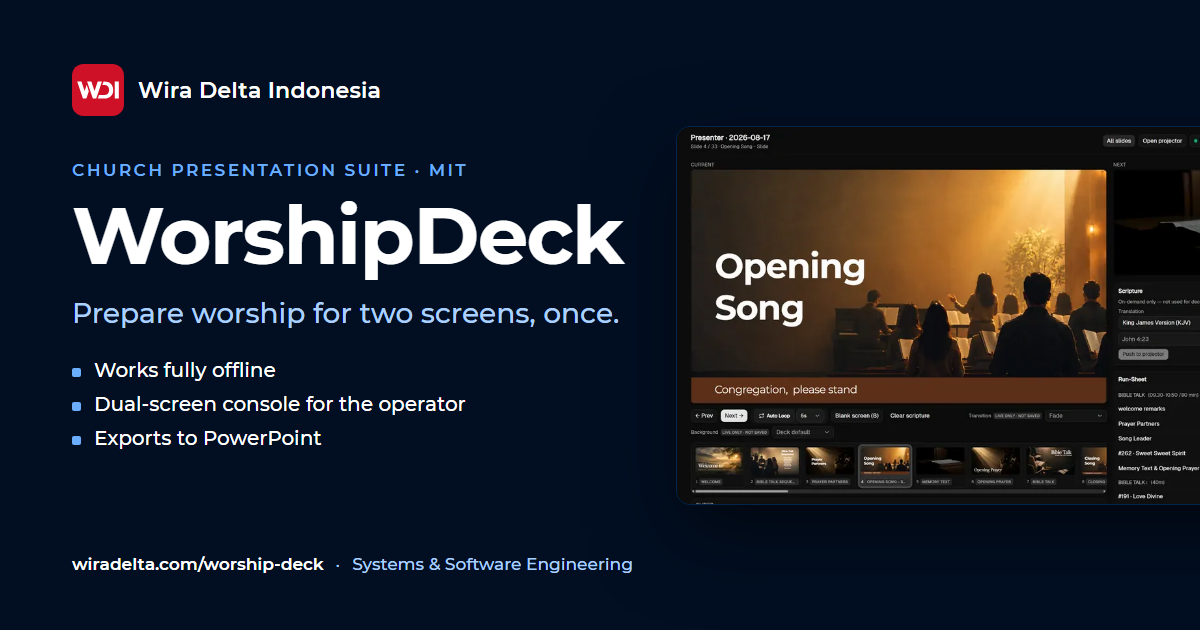The height and width of the screenshot is (630, 1200).
Task: Select the Welcome slide thumbnail
Action: click(720, 466)
